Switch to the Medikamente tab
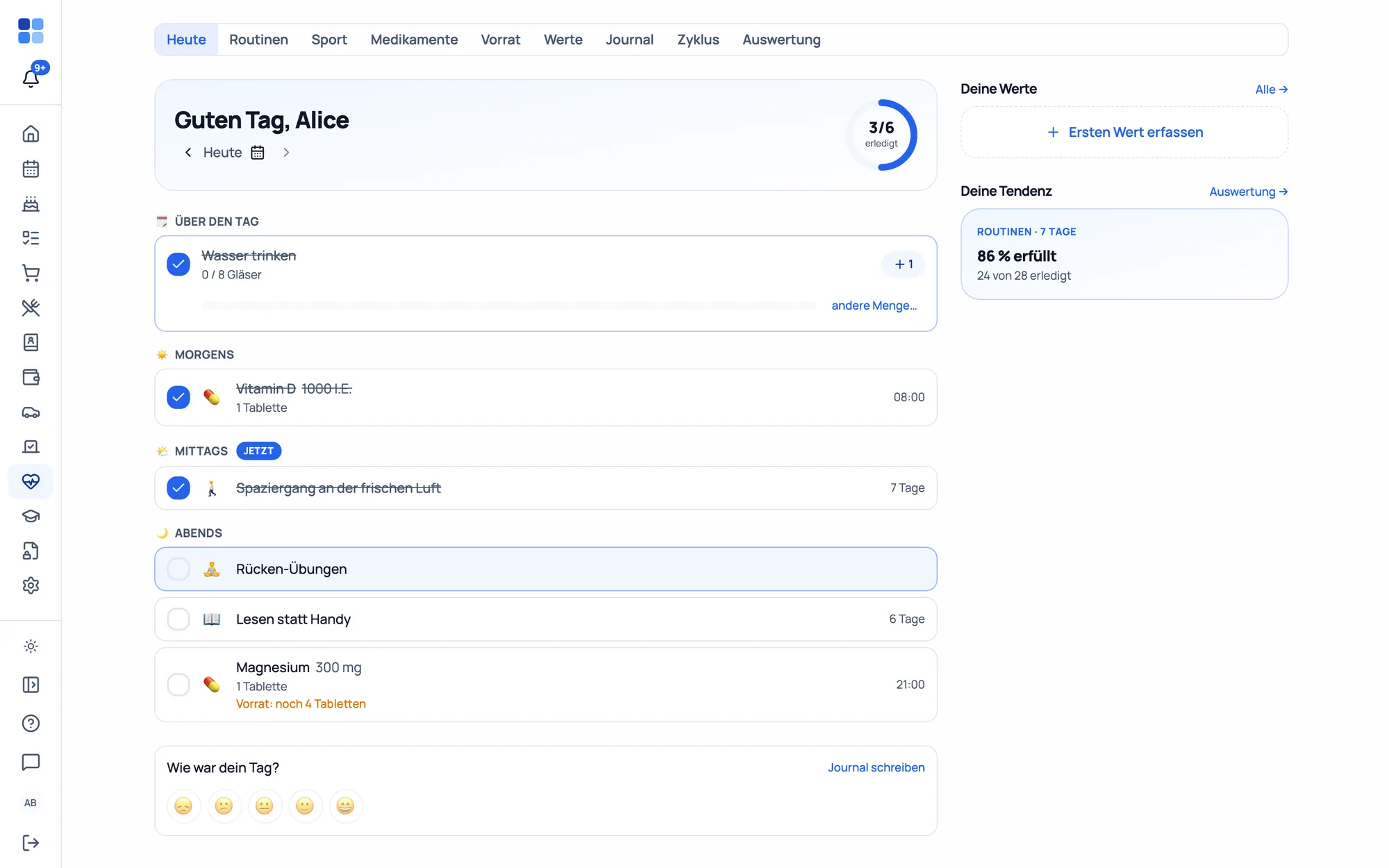1389x868 pixels. coord(414,40)
